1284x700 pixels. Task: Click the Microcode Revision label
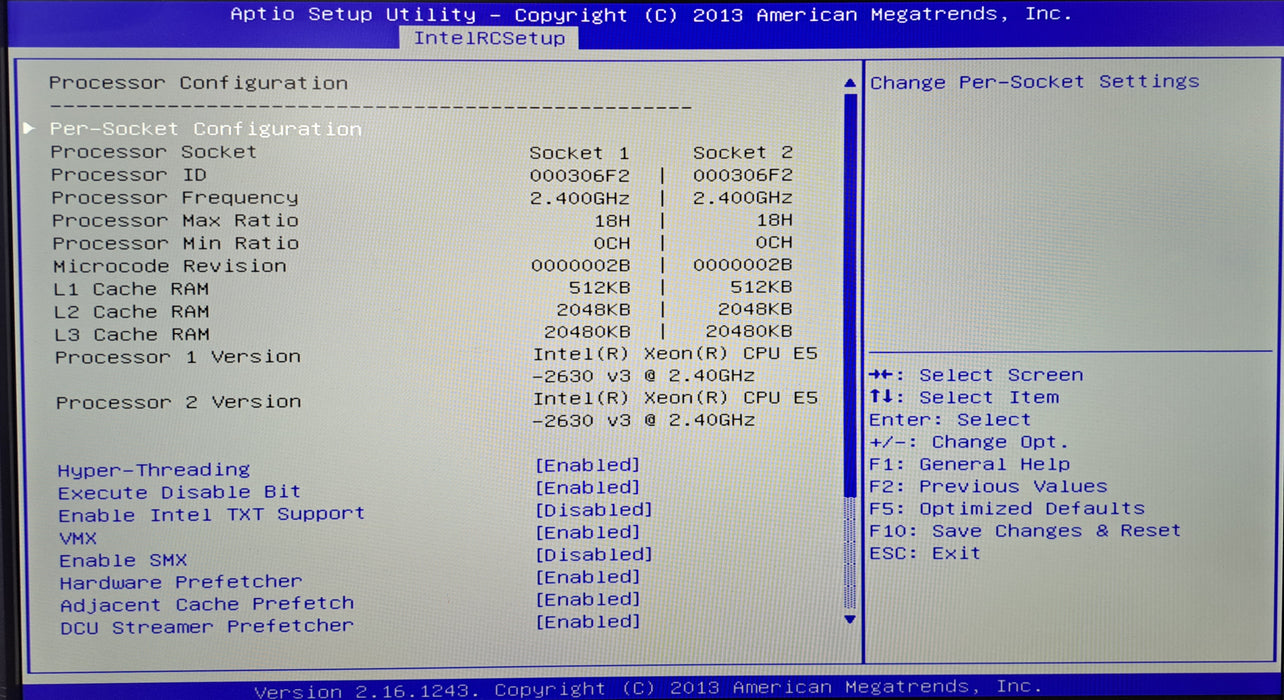coord(170,267)
